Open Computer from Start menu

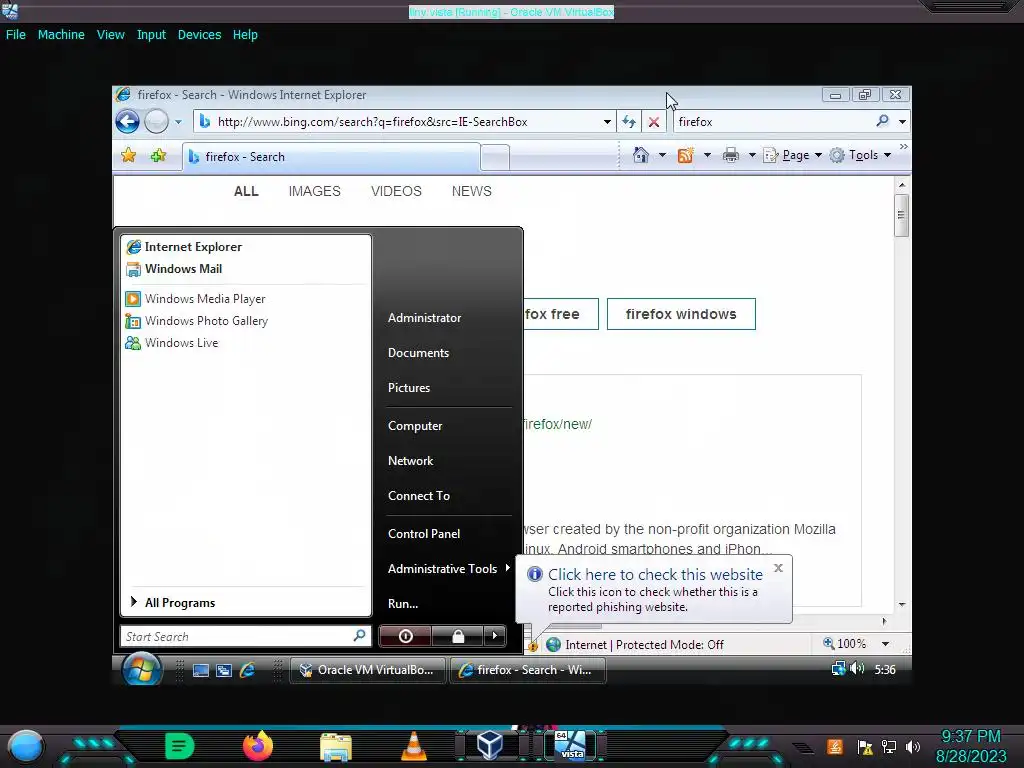415,426
